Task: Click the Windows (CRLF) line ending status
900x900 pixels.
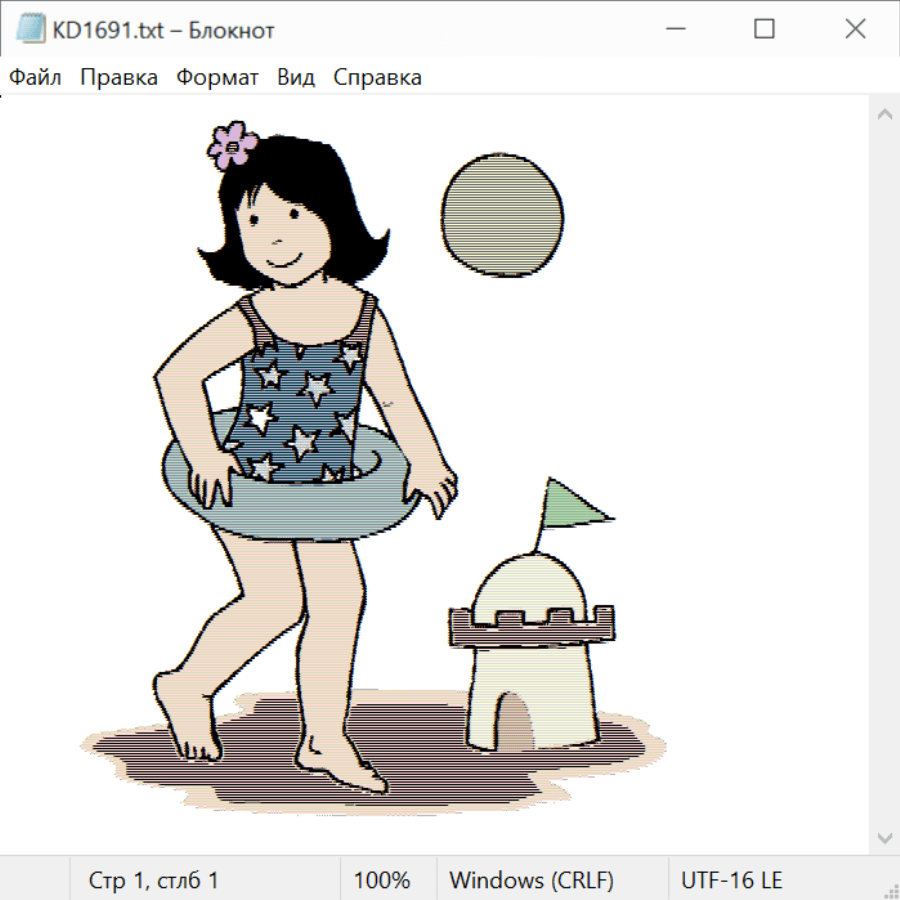Action: pos(531,880)
